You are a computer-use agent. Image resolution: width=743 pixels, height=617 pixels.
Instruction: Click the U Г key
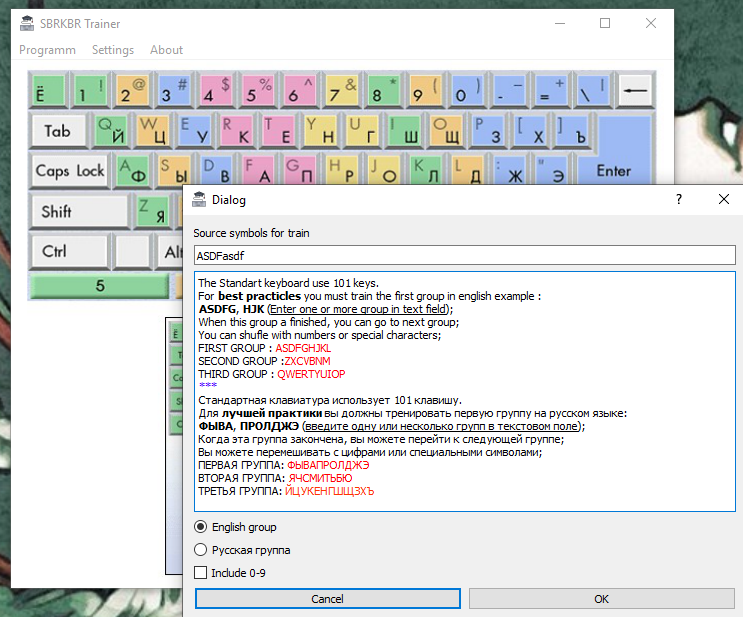[362, 130]
